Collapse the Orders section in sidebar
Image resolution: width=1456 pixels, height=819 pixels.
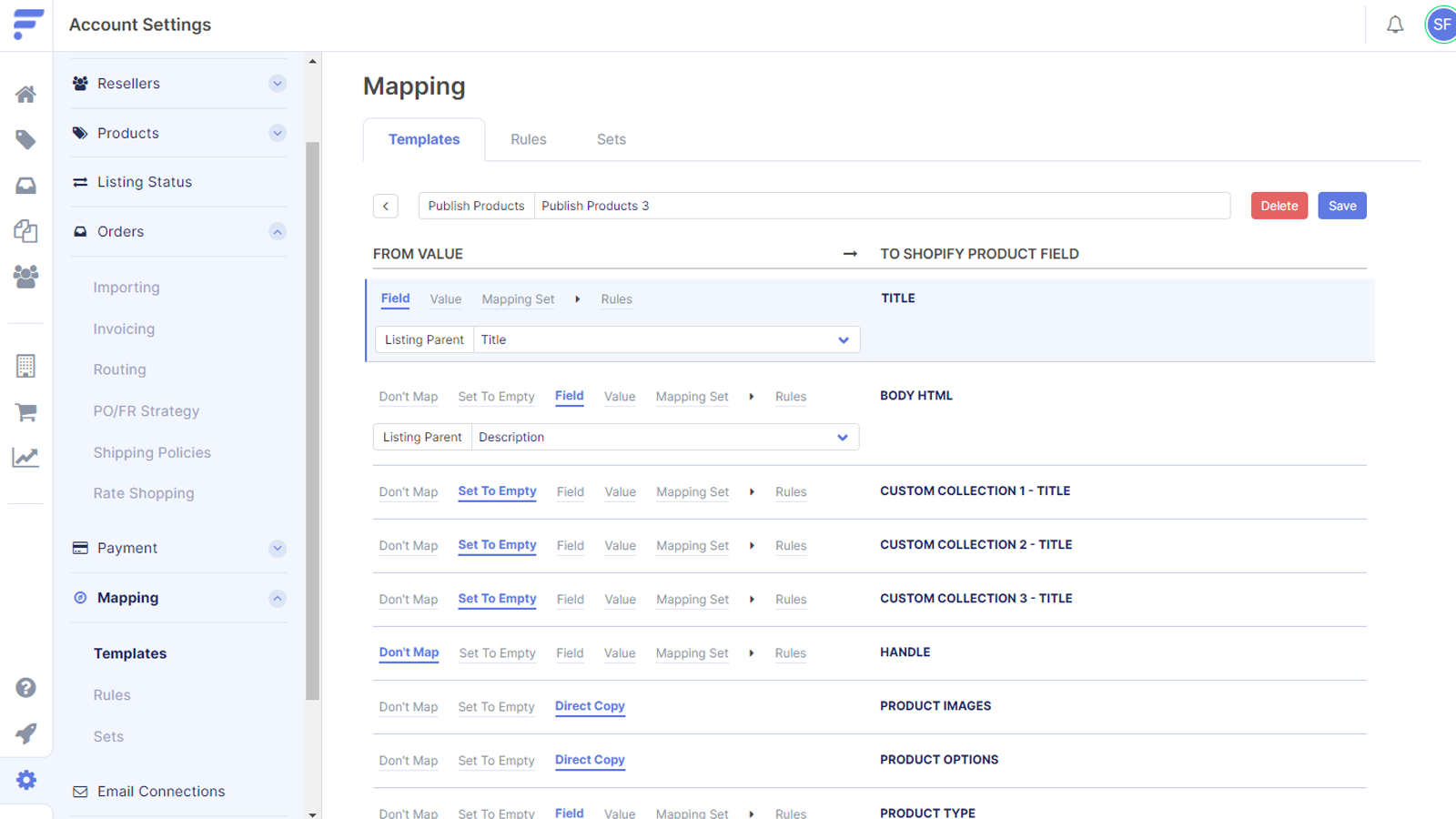tap(278, 231)
